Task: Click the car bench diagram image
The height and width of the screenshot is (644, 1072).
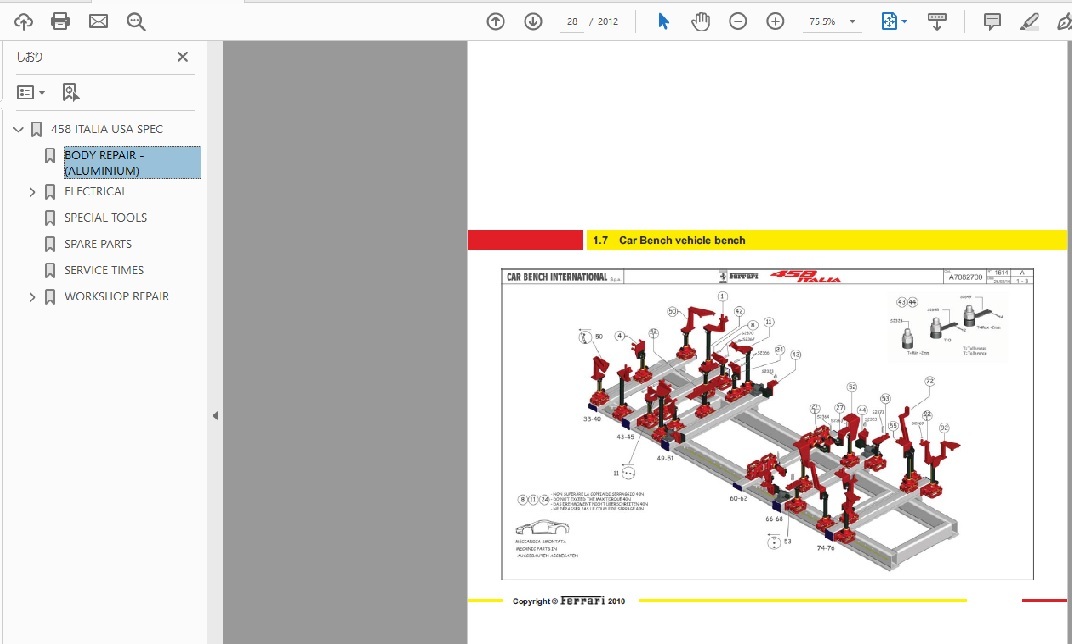Action: tap(767, 424)
